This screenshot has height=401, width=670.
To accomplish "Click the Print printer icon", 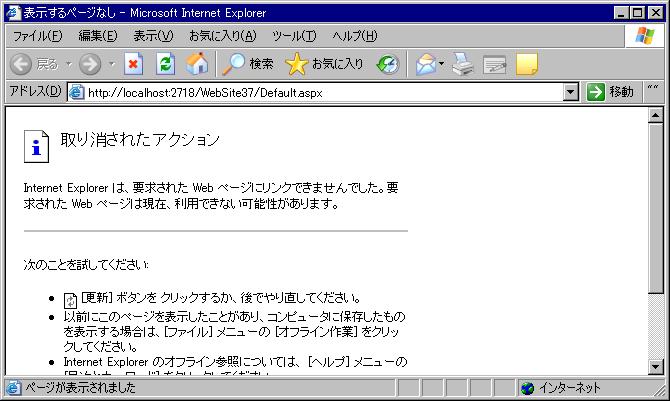I will (x=463, y=64).
